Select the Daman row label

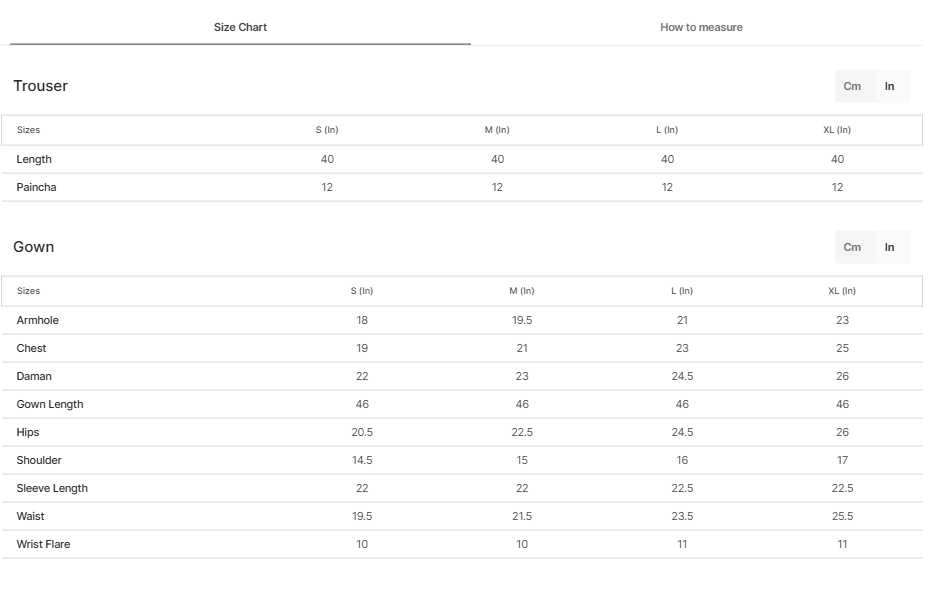(34, 376)
